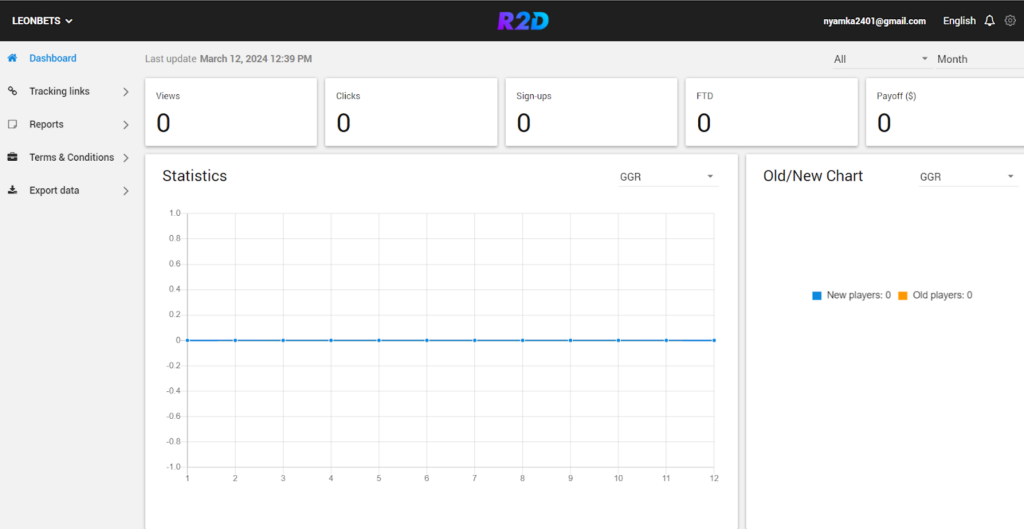Select the FTD stat card

(x=772, y=112)
